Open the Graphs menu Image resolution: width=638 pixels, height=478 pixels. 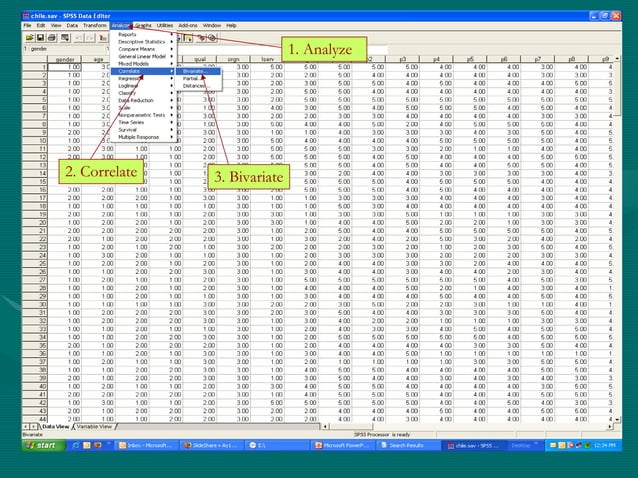click(143, 25)
